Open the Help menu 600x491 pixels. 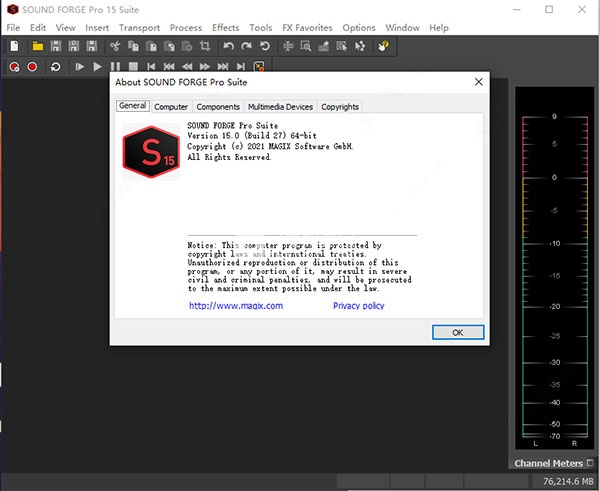439,28
